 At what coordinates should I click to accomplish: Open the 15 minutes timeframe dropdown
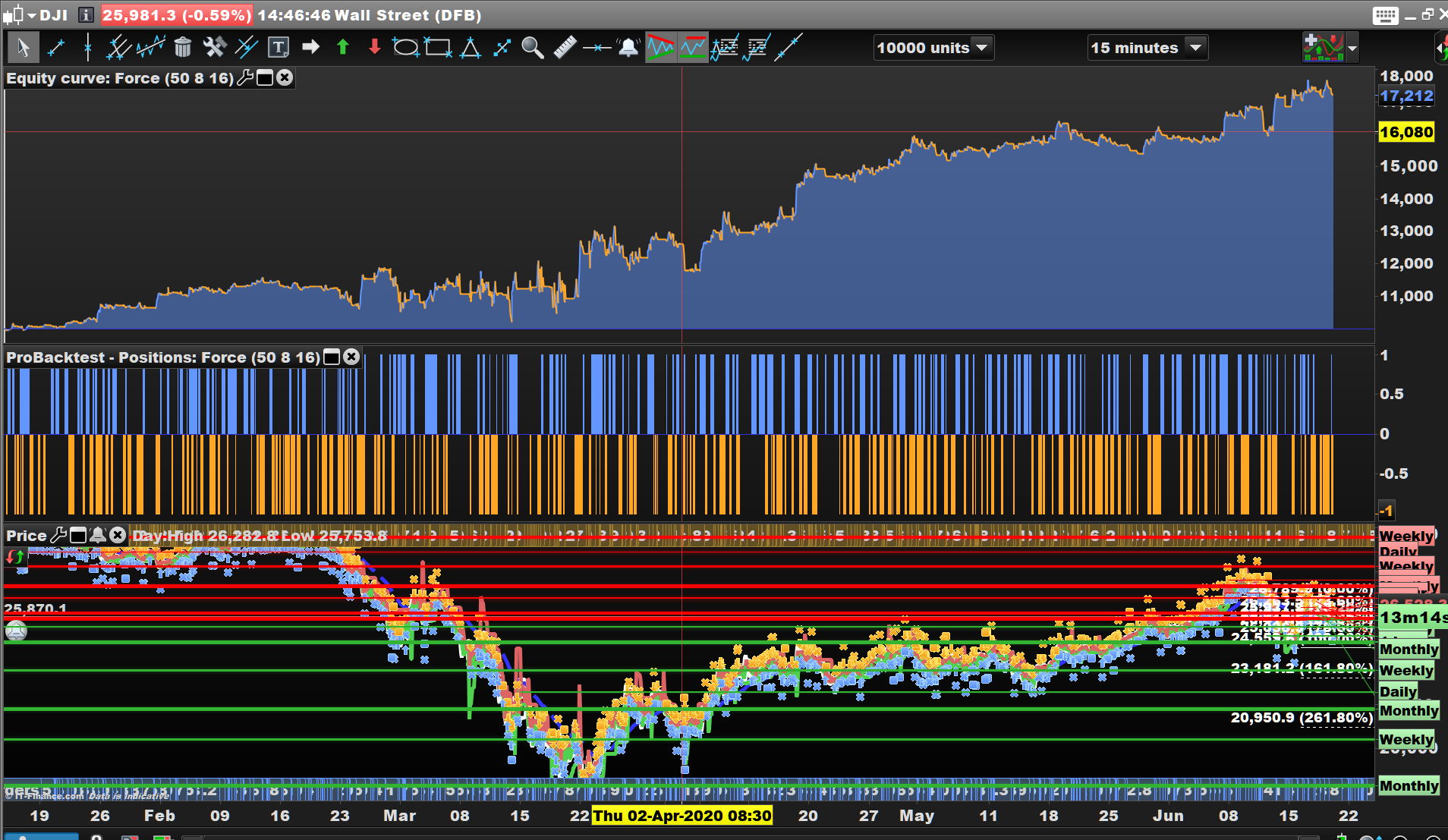(x=1147, y=48)
